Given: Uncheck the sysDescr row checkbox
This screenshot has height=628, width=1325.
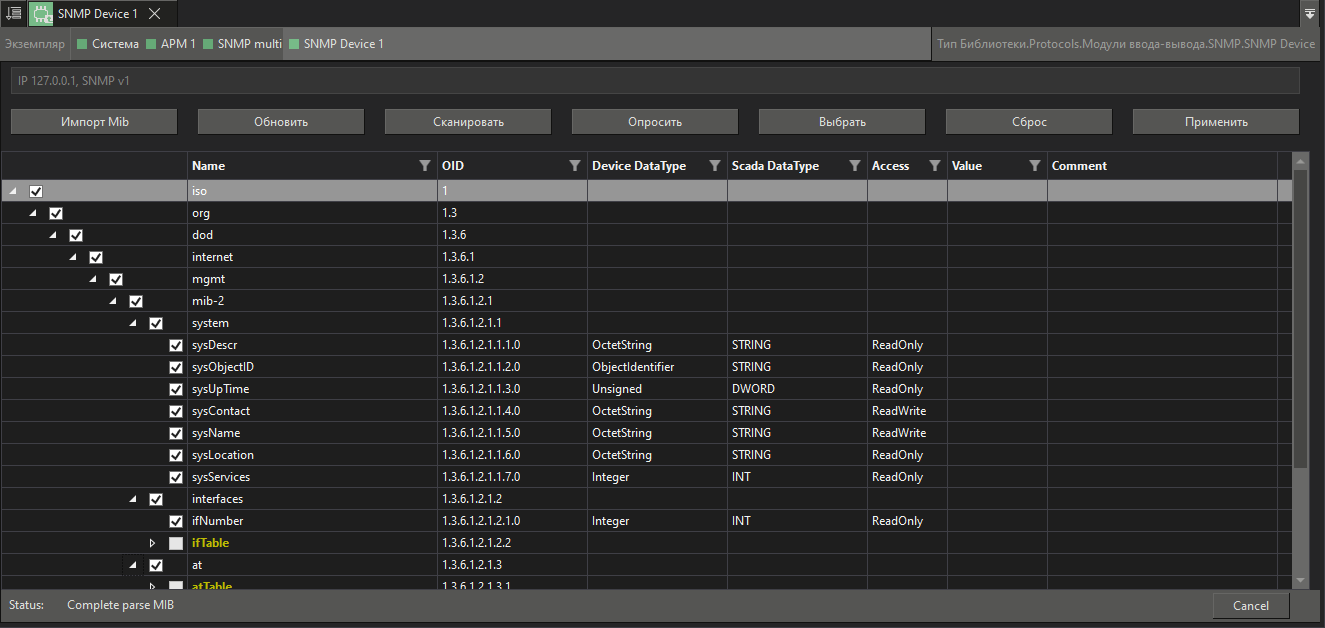Looking at the screenshot, I should pyautogui.click(x=175, y=344).
